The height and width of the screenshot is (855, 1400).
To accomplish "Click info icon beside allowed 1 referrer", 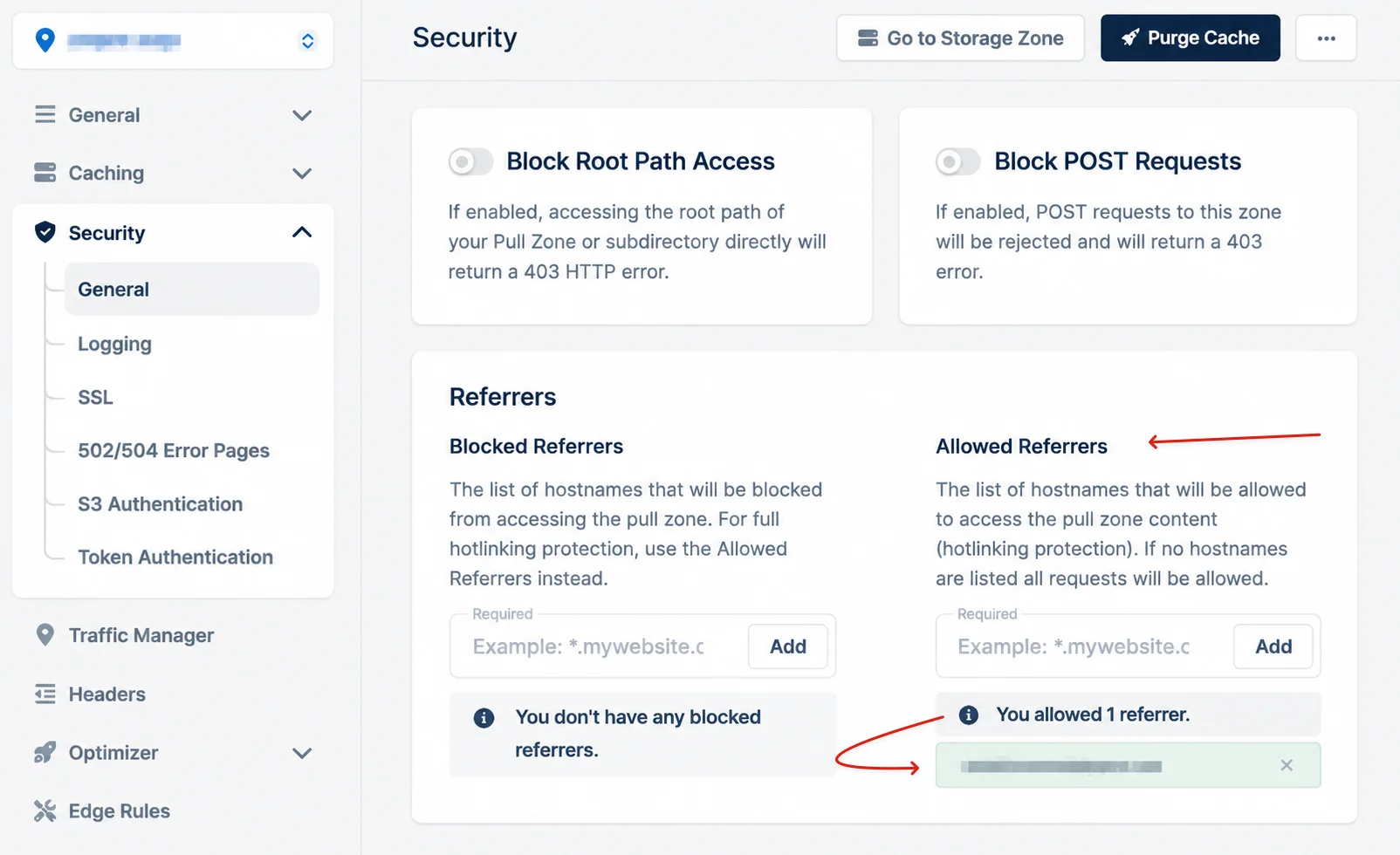I will click(x=968, y=715).
